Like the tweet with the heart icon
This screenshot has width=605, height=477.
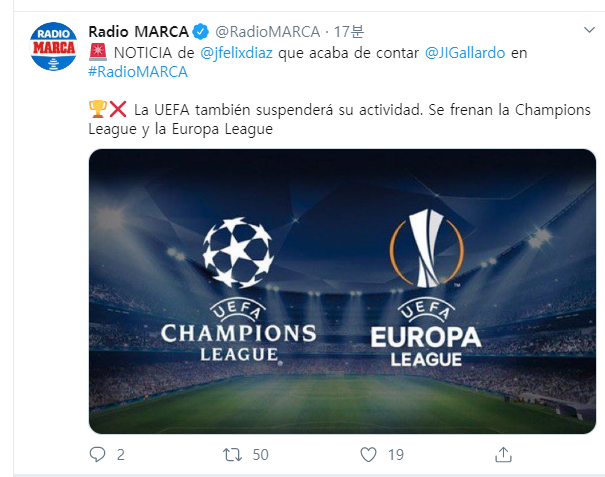click(x=368, y=454)
